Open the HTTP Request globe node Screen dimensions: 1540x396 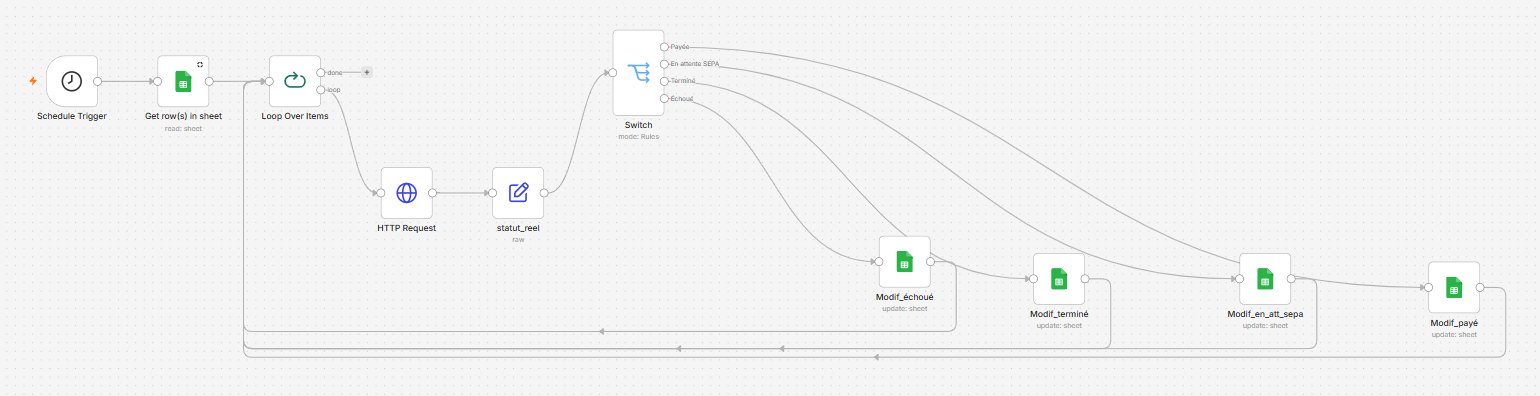[x=406, y=193]
